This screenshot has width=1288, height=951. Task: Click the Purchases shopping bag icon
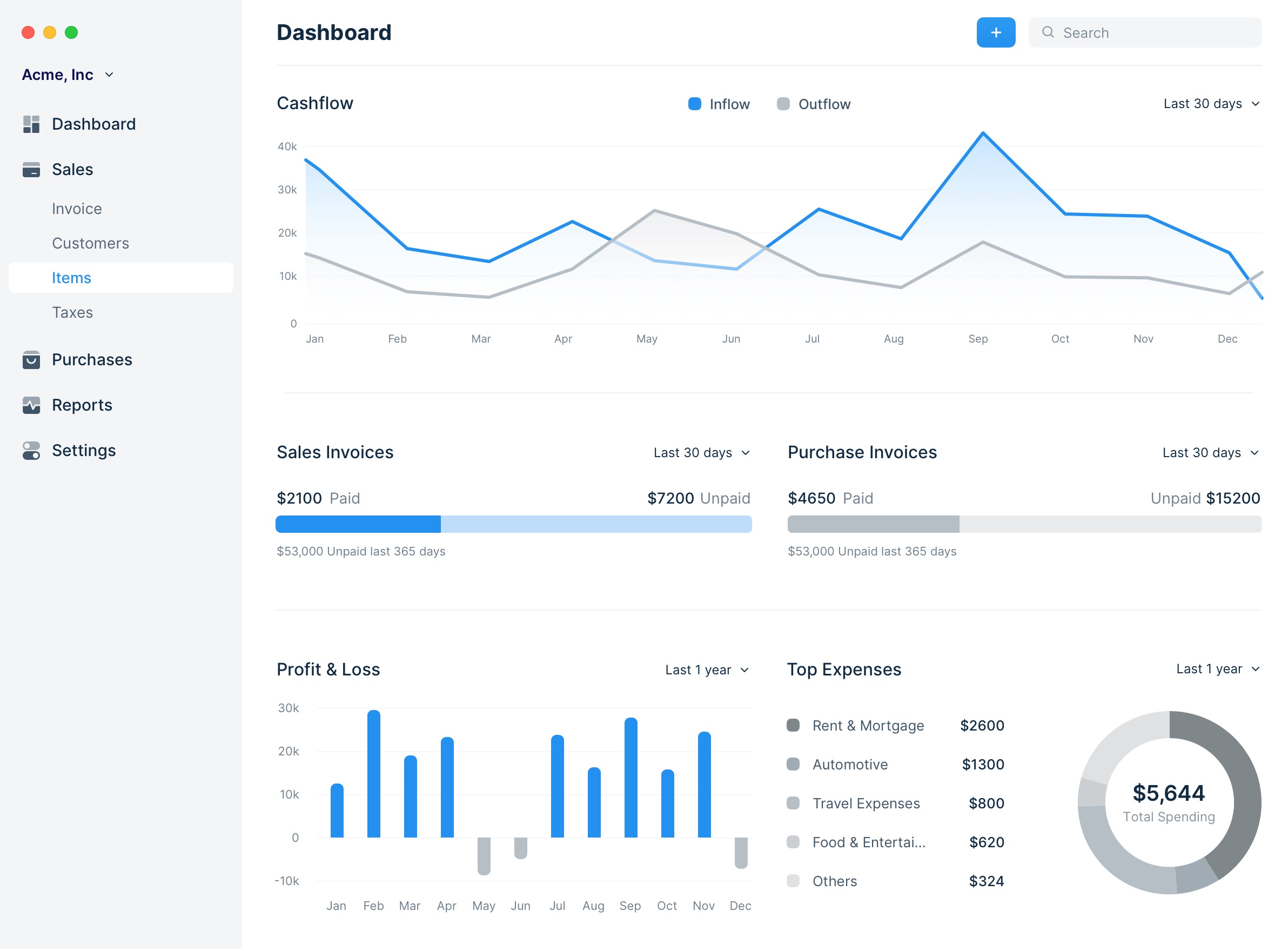click(x=31, y=360)
